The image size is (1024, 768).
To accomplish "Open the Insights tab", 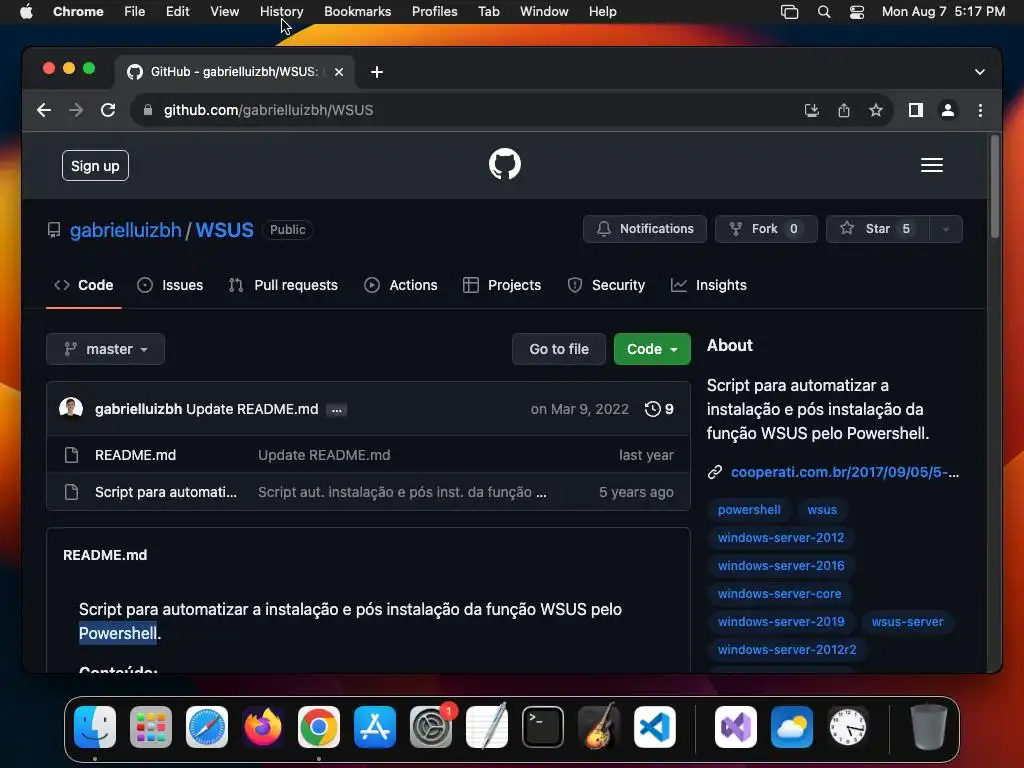I will (x=708, y=285).
